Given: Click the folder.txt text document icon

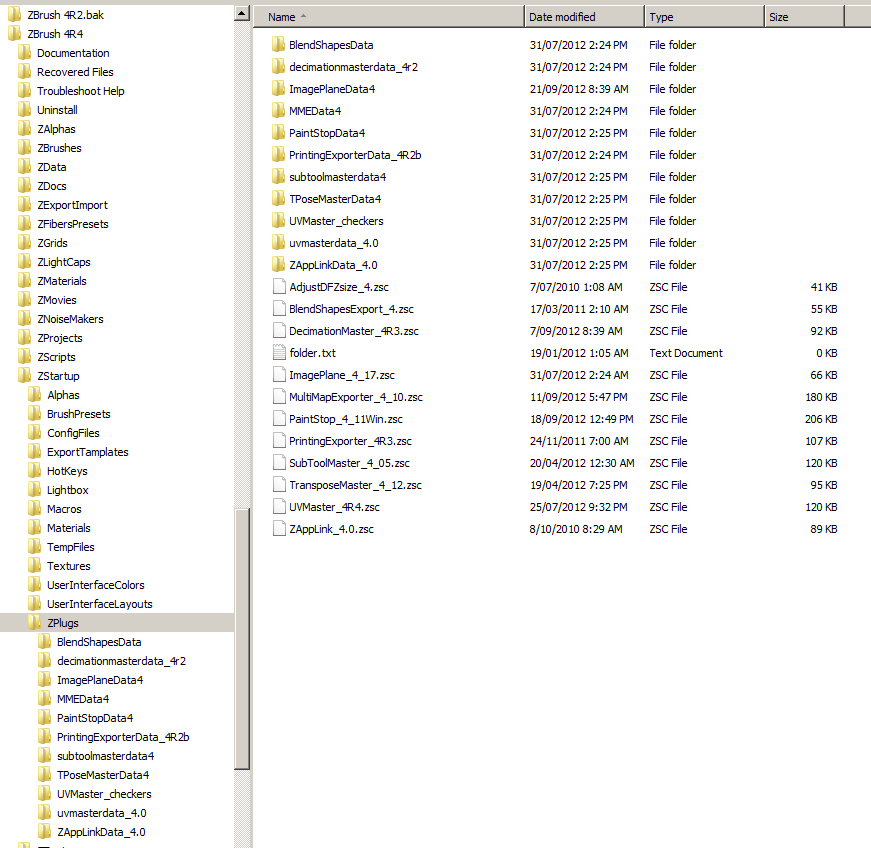Looking at the screenshot, I should click(279, 353).
